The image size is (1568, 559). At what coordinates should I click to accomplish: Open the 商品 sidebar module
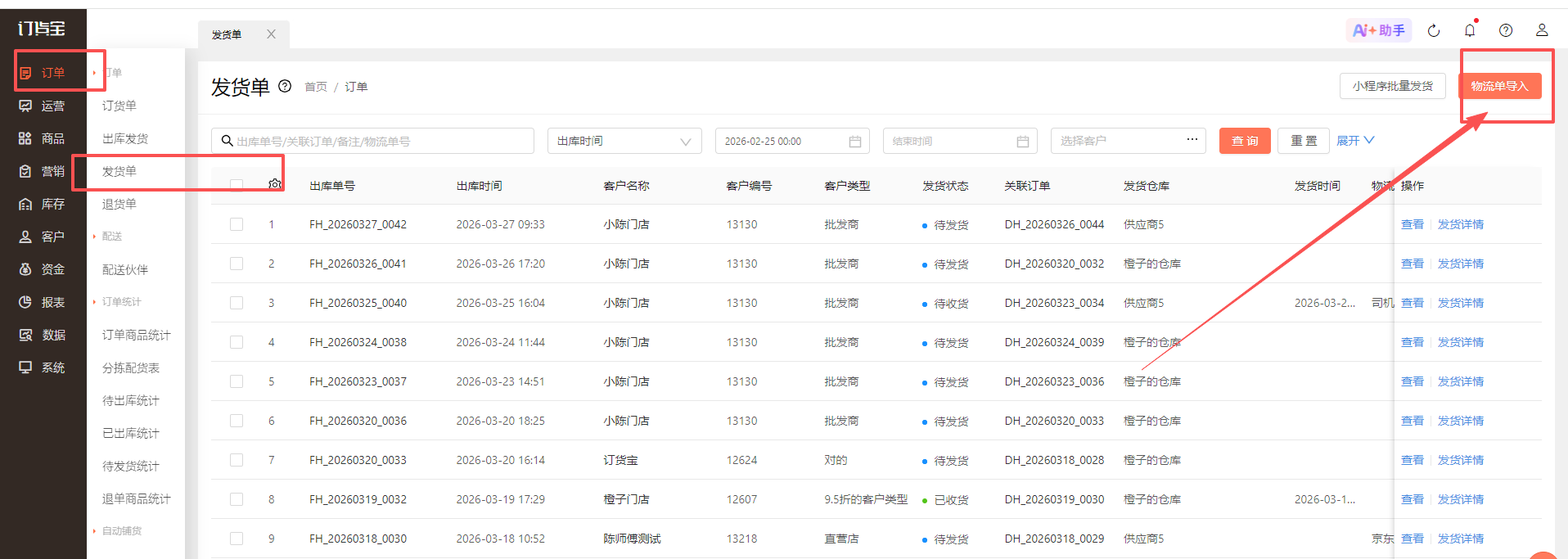pyautogui.click(x=43, y=138)
